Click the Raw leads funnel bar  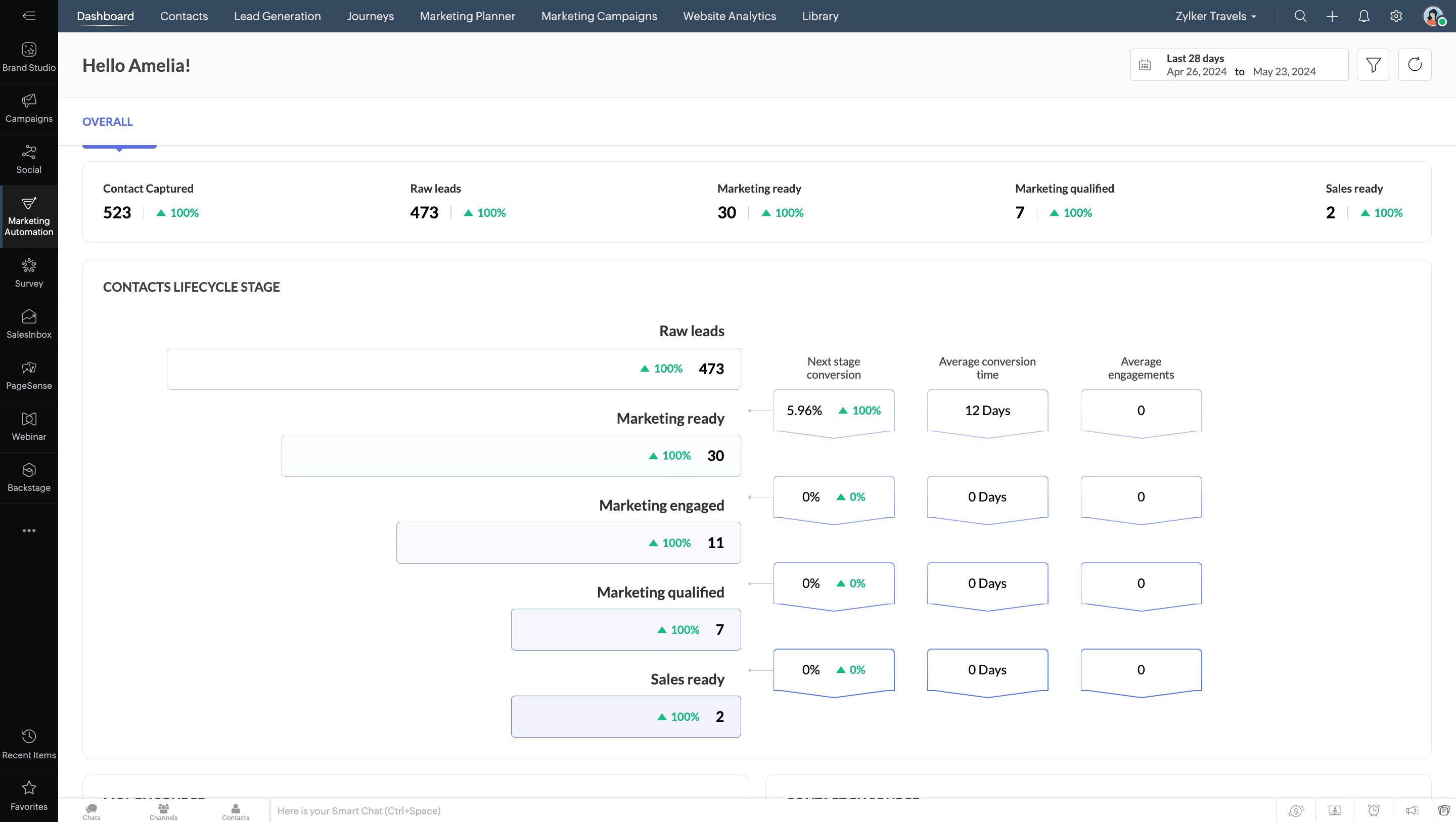[453, 369]
